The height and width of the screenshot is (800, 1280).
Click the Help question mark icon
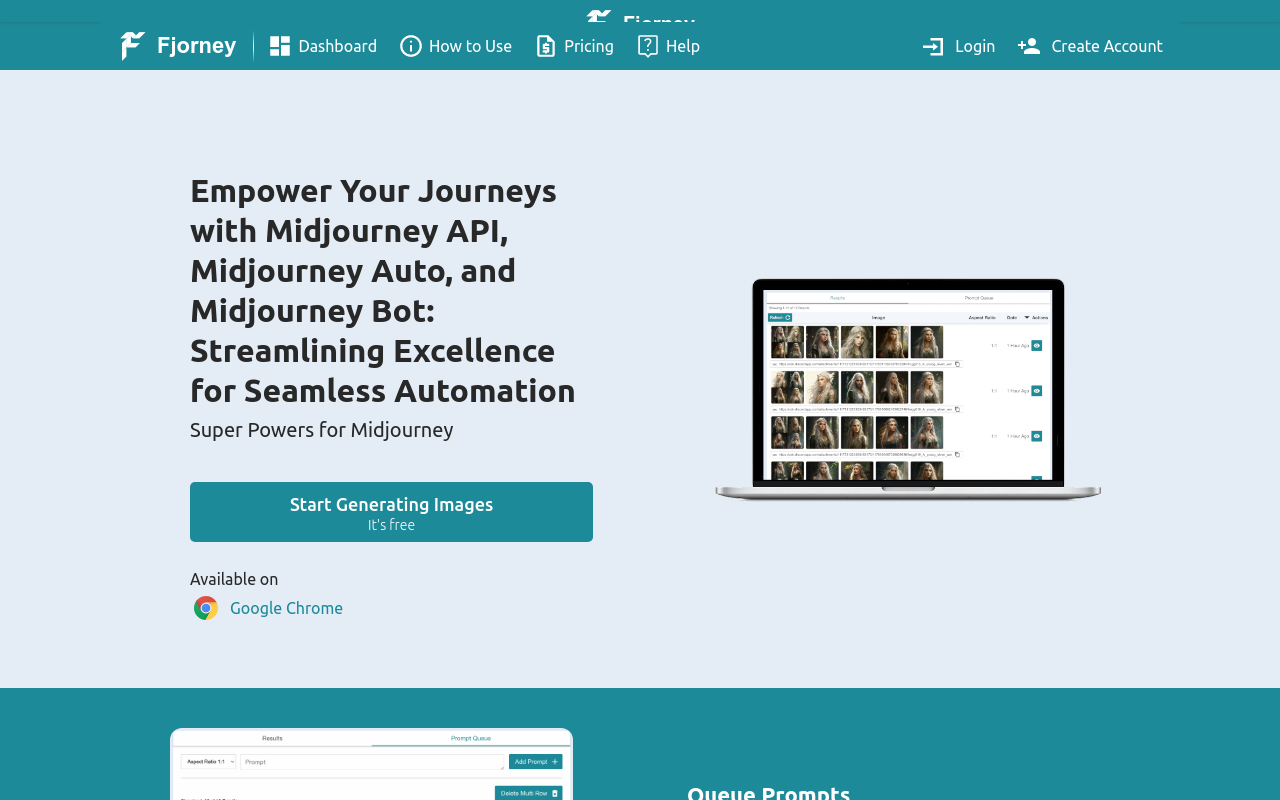click(648, 46)
